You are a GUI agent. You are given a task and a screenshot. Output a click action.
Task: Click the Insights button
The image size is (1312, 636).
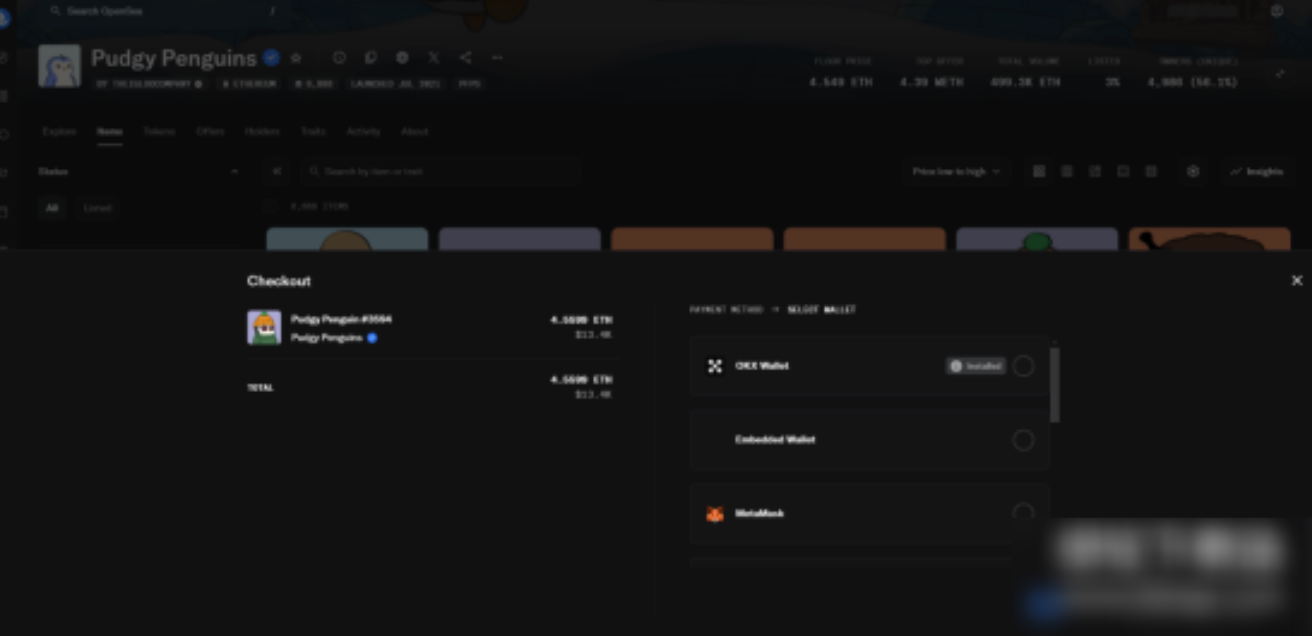pos(1257,172)
